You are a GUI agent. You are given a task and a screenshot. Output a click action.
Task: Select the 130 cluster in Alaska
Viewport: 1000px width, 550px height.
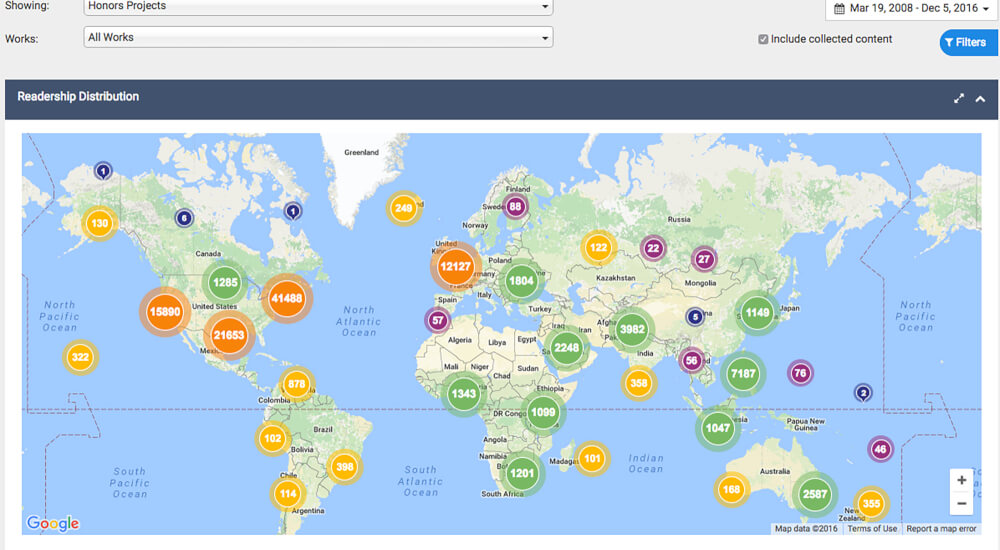click(99, 223)
